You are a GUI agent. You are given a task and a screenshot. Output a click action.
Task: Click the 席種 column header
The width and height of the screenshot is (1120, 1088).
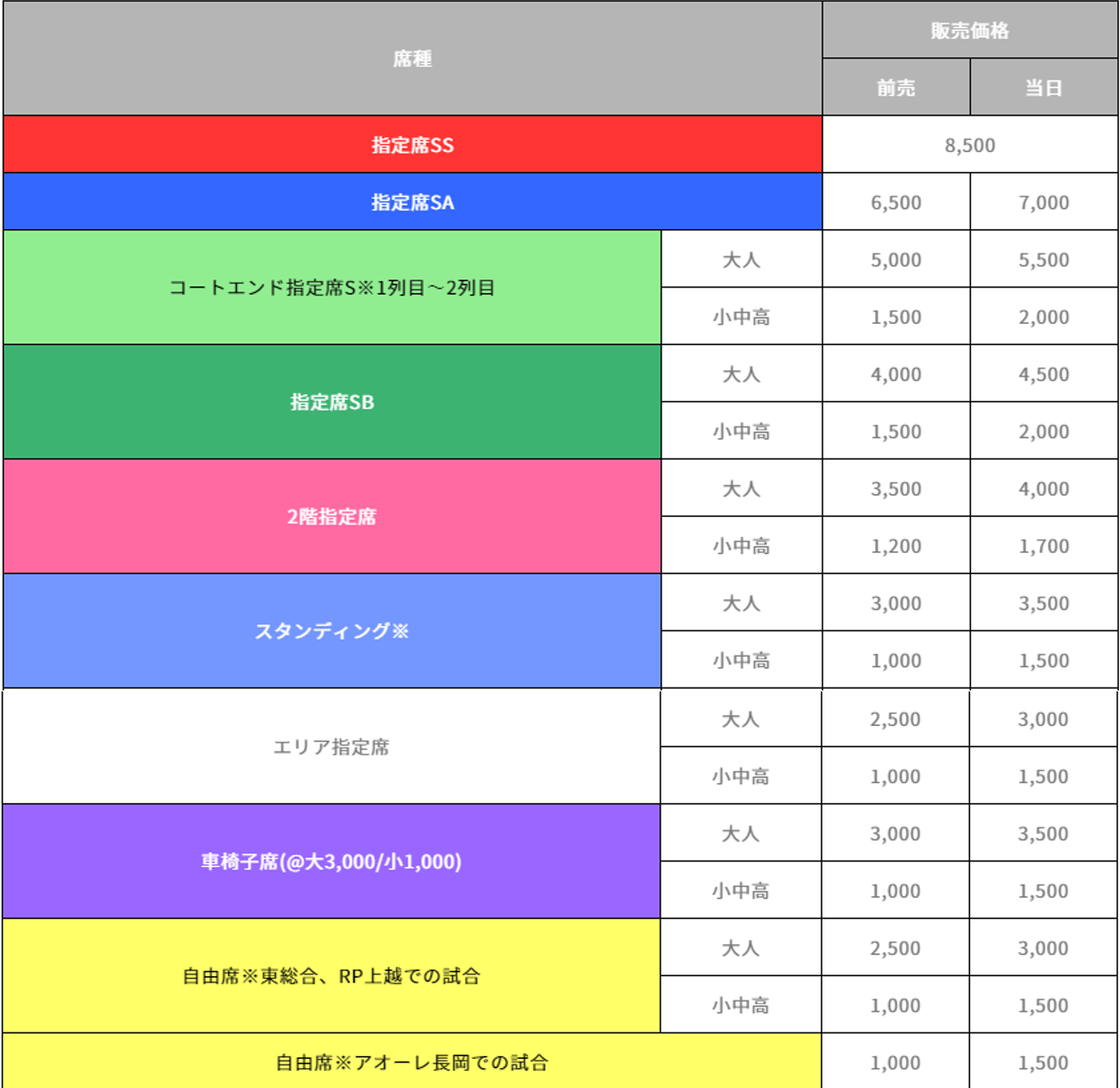click(x=412, y=59)
